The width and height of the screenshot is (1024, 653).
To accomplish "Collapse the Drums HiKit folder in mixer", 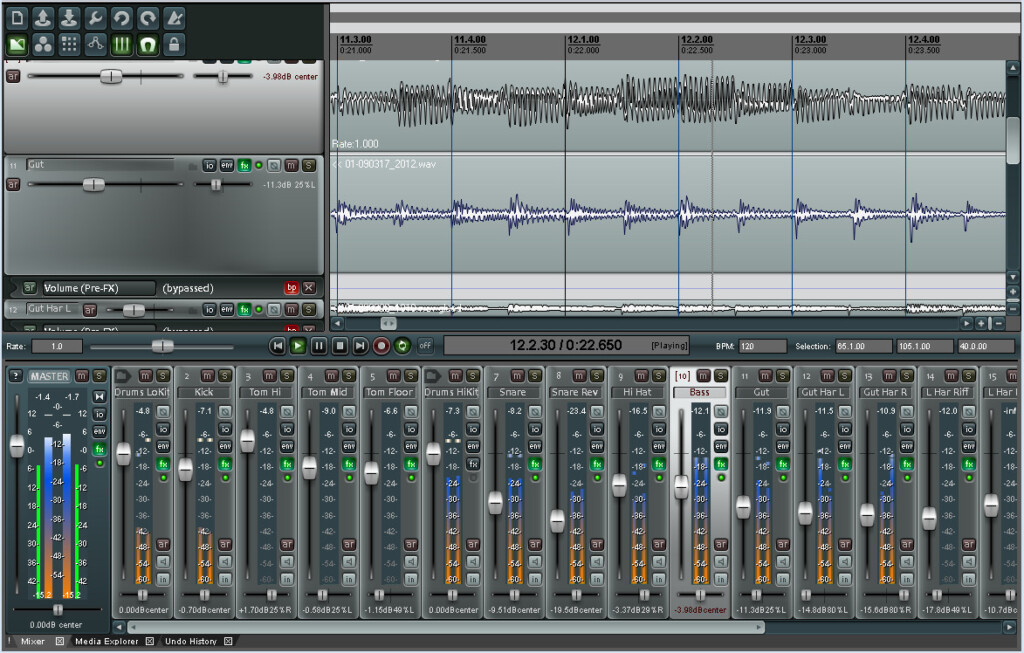I will tap(432, 375).
